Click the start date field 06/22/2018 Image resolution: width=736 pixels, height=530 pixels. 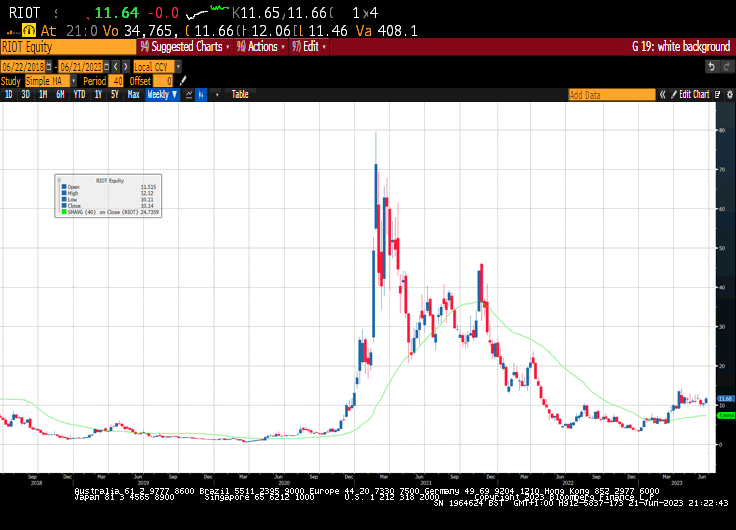pos(23,67)
